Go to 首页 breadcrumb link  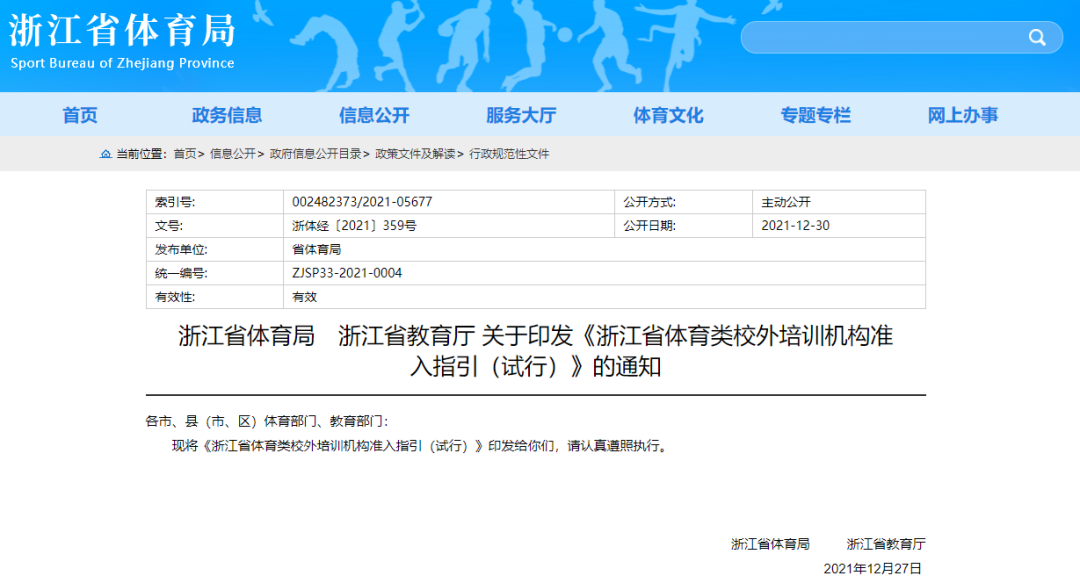pyautogui.click(x=185, y=154)
